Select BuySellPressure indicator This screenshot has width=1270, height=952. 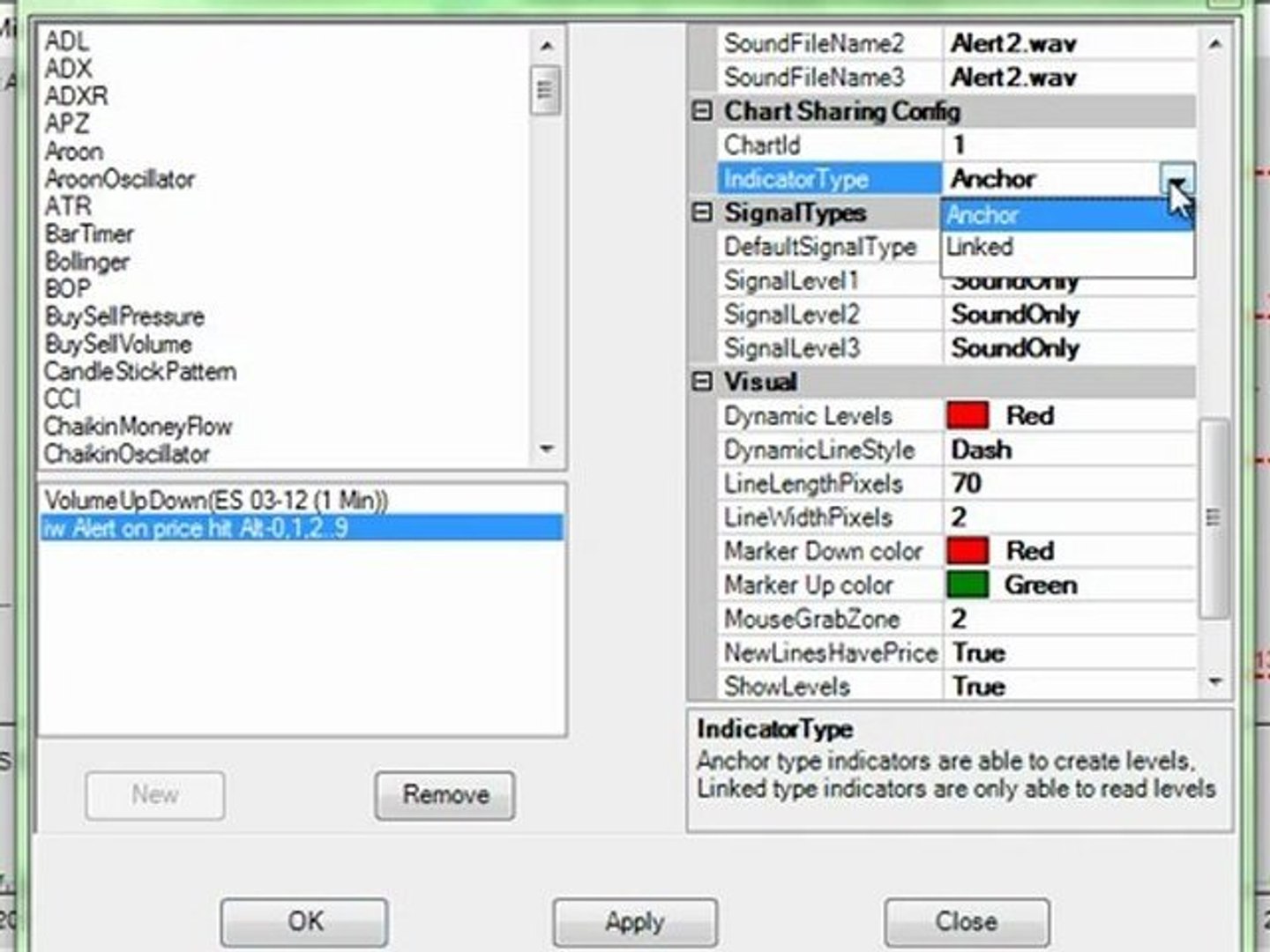124,316
